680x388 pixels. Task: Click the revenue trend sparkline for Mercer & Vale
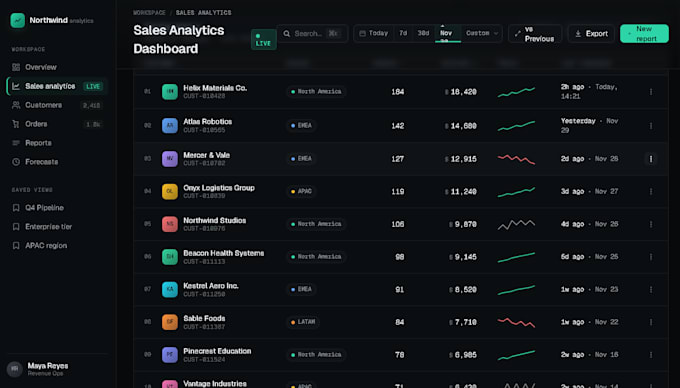coord(516,159)
